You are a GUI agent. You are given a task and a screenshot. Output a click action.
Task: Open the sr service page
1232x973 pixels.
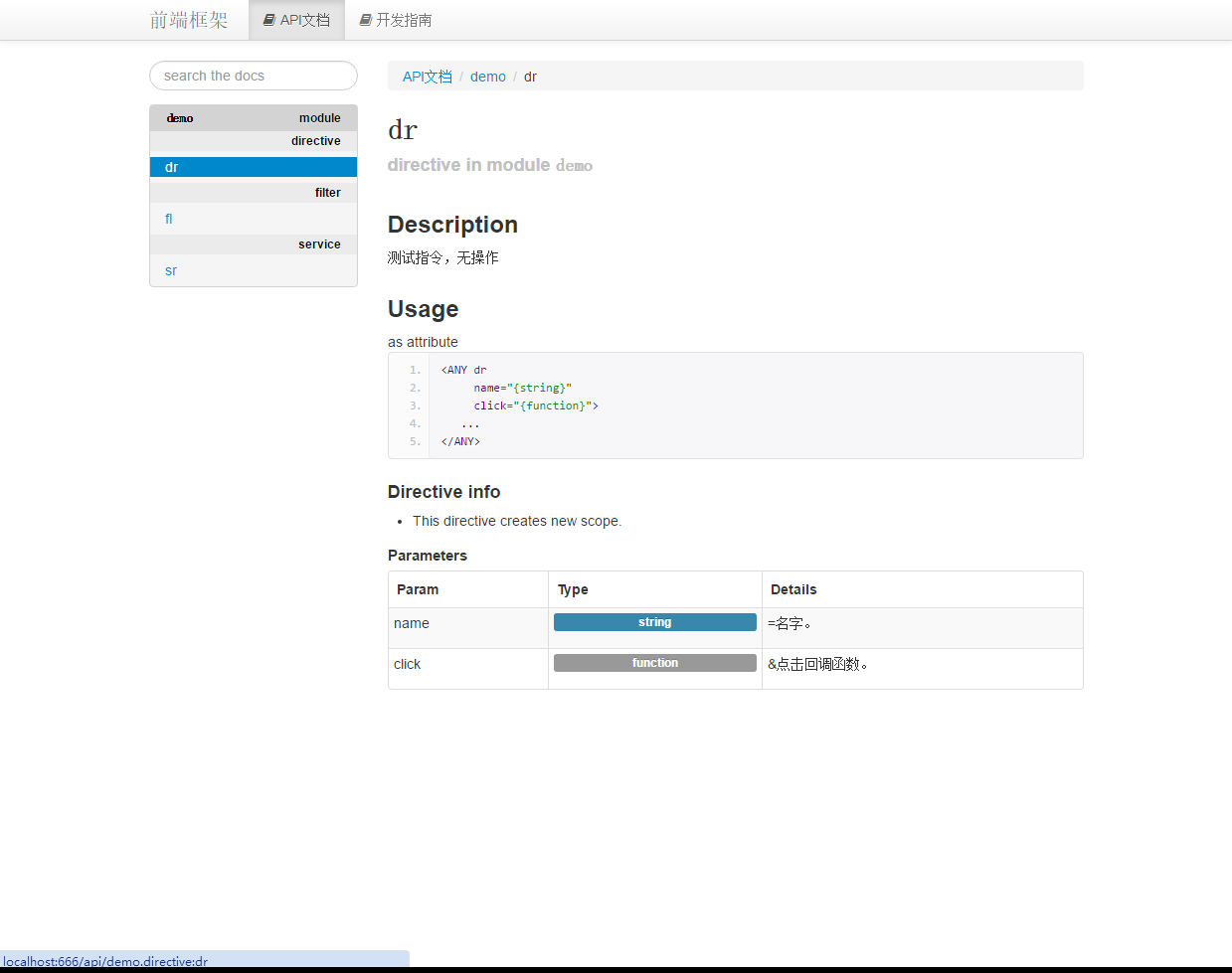(x=170, y=270)
